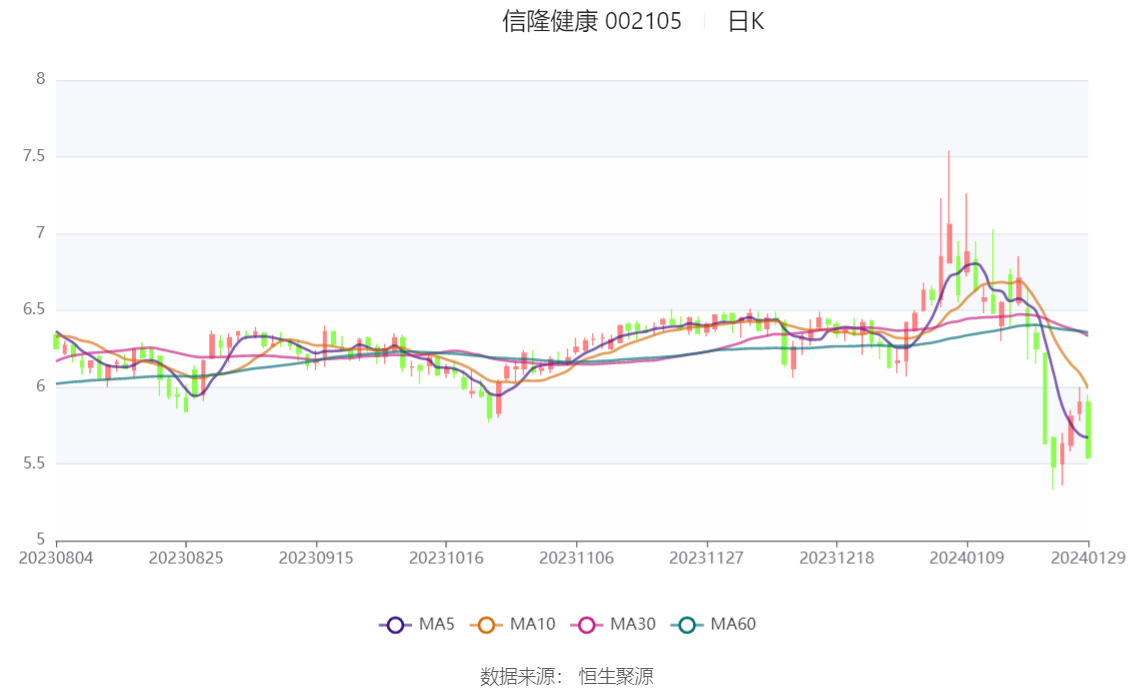Toggle the MA60 teal legend circle
This screenshot has width=1134, height=689.
click(x=687, y=625)
